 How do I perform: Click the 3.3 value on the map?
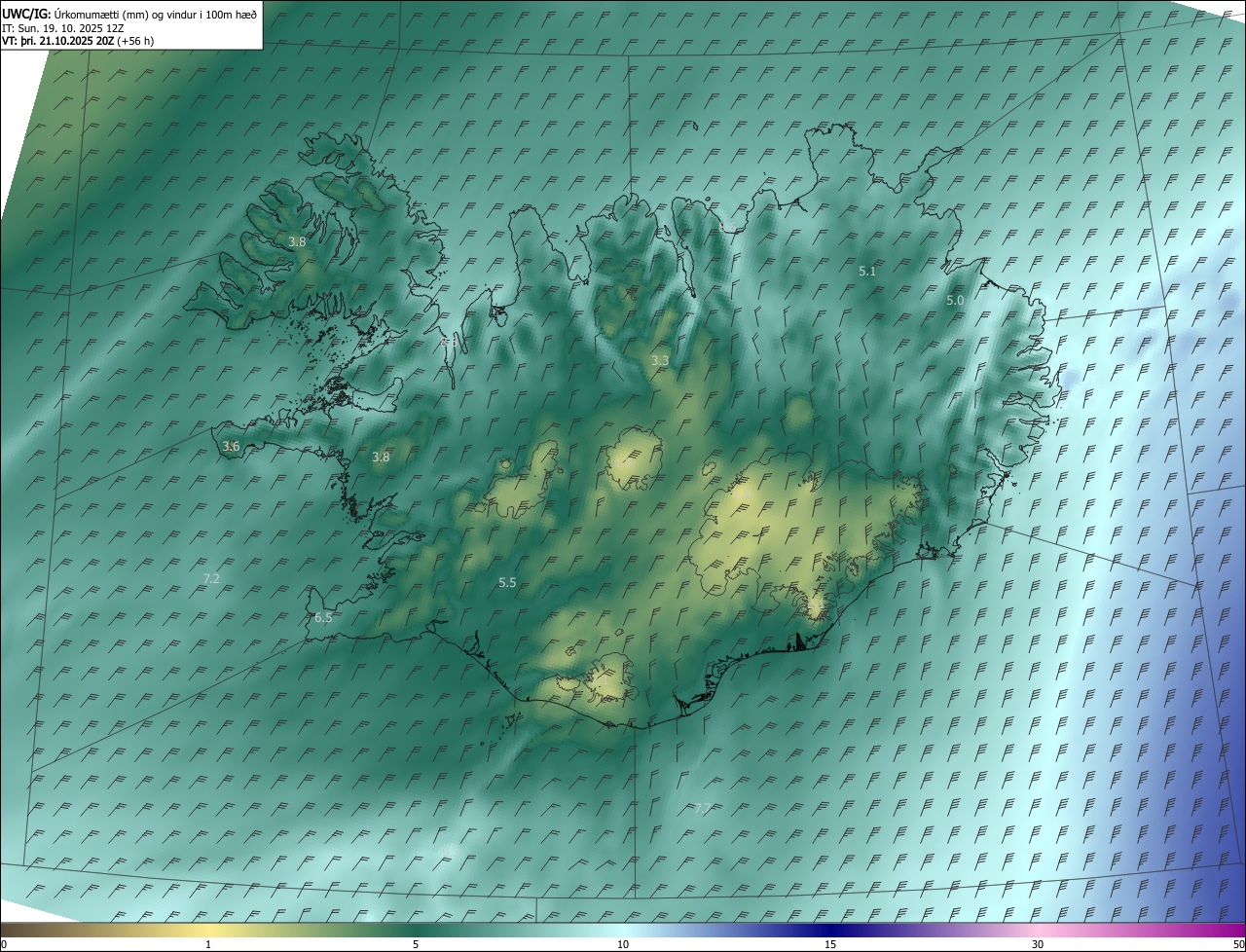[660, 360]
